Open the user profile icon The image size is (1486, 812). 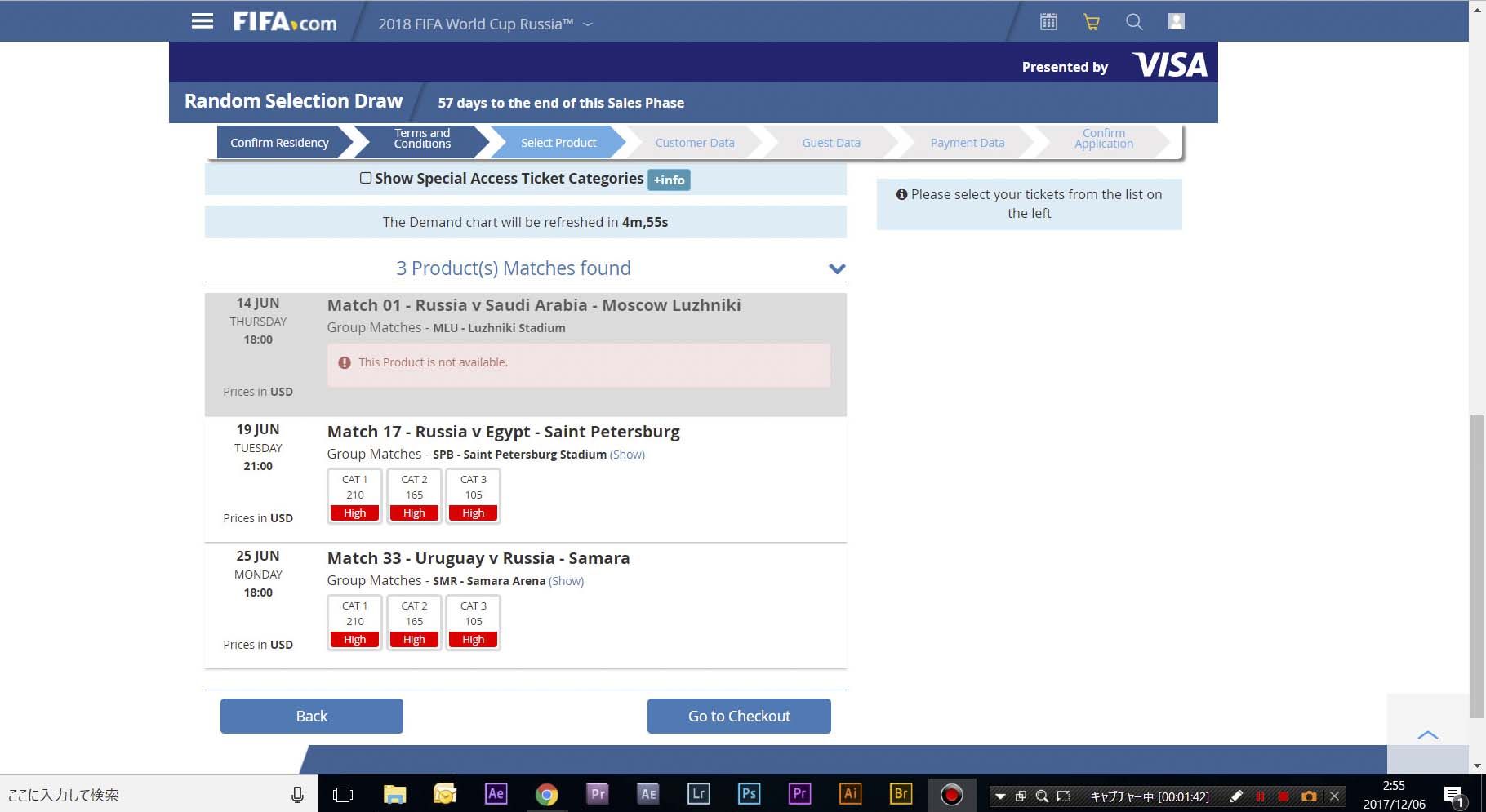pyautogui.click(x=1176, y=21)
